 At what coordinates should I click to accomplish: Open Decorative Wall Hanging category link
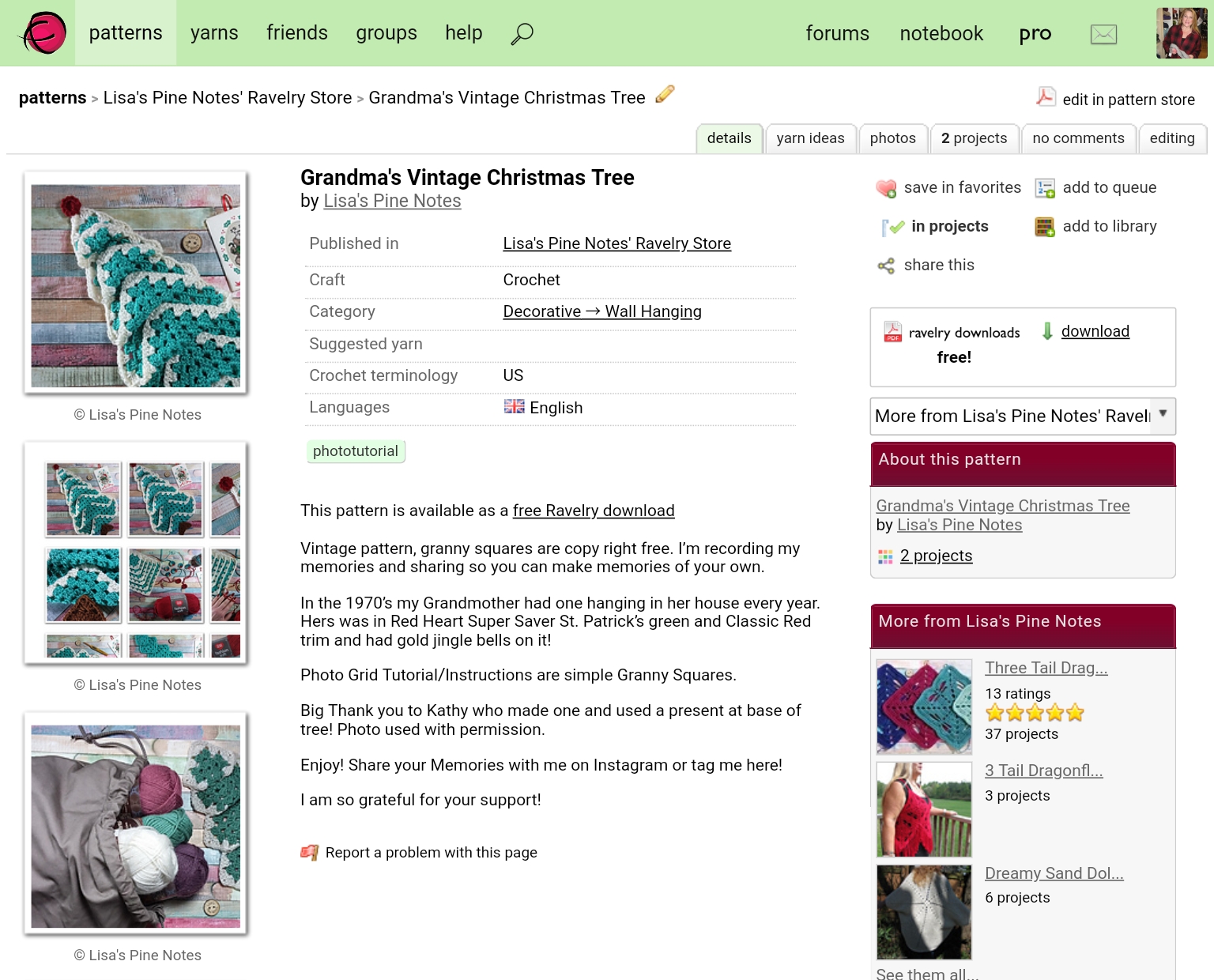point(602,311)
